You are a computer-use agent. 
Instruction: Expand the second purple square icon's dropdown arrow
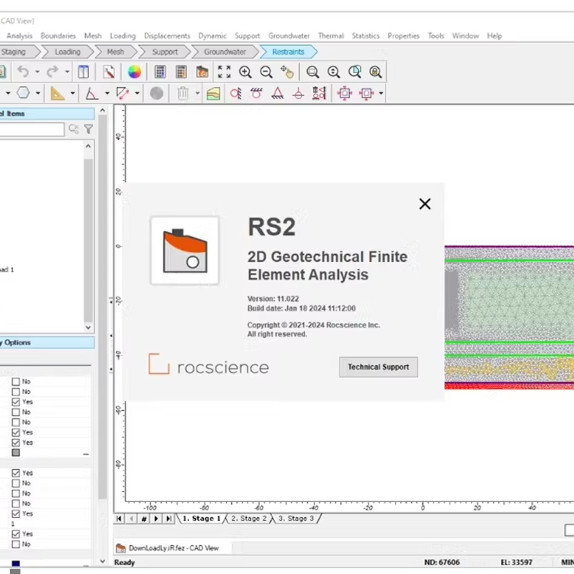(381, 93)
